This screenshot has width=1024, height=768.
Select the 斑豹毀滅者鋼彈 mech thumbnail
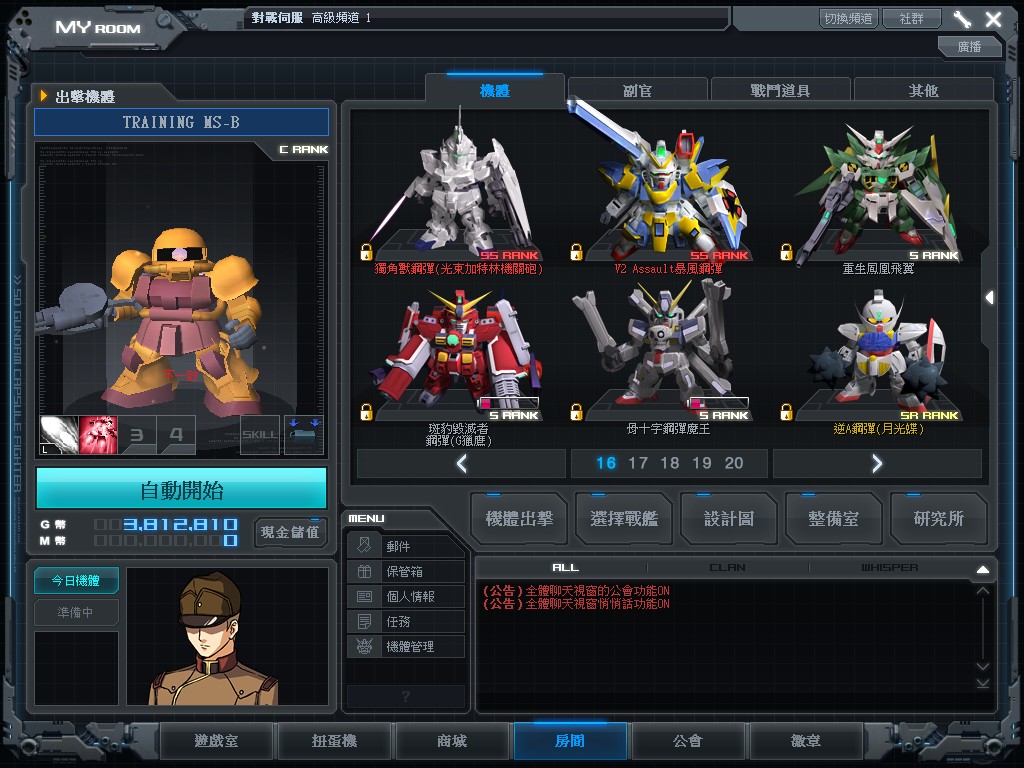[458, 353]
